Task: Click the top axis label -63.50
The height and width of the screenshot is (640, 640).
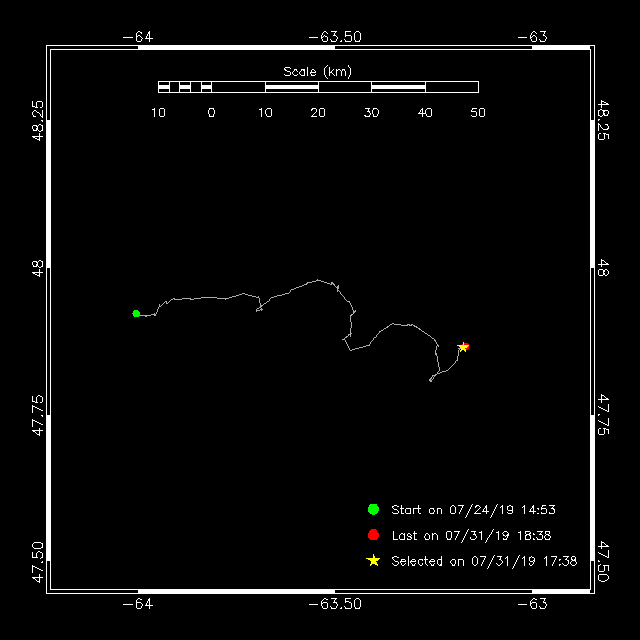Action: click(335, 37)
